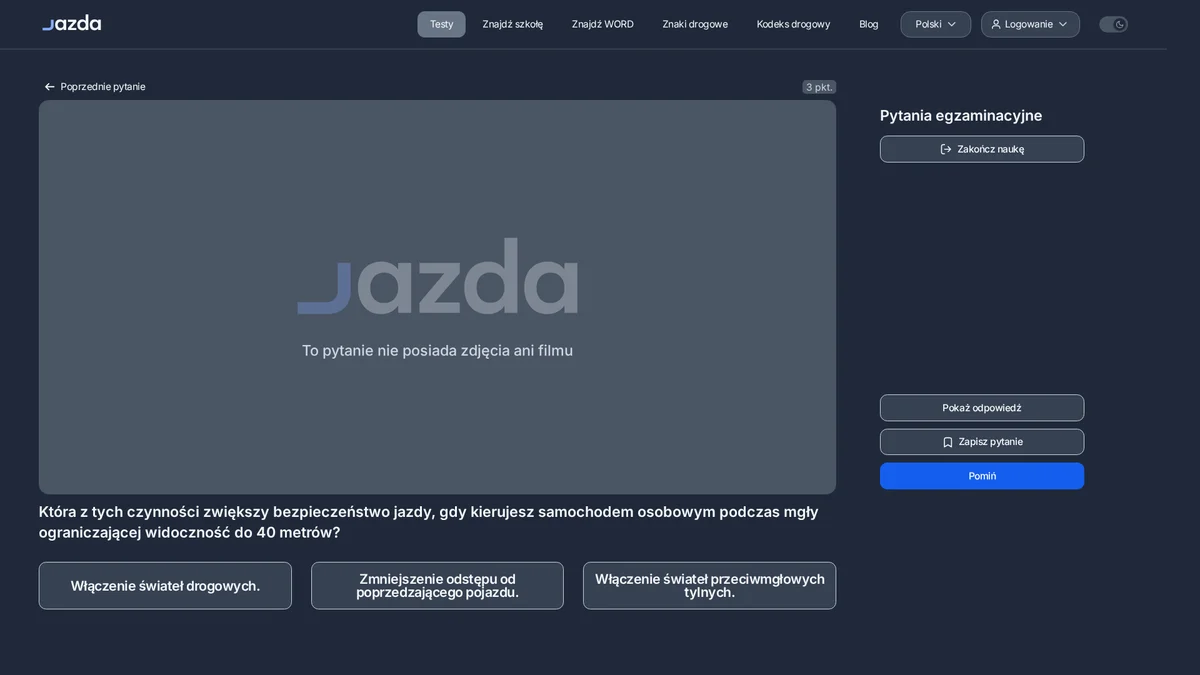Select answer Włączenie świateł przeciwmgłowych tylnych
The height and width of the screenshot is (675, 1200).
(x=709, y=586)
